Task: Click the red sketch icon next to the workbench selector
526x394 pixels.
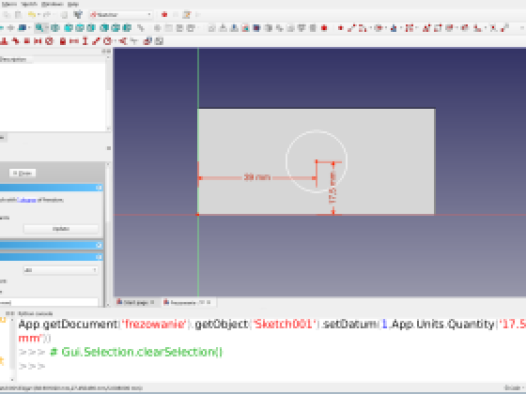Action: (x=164, y=15)
